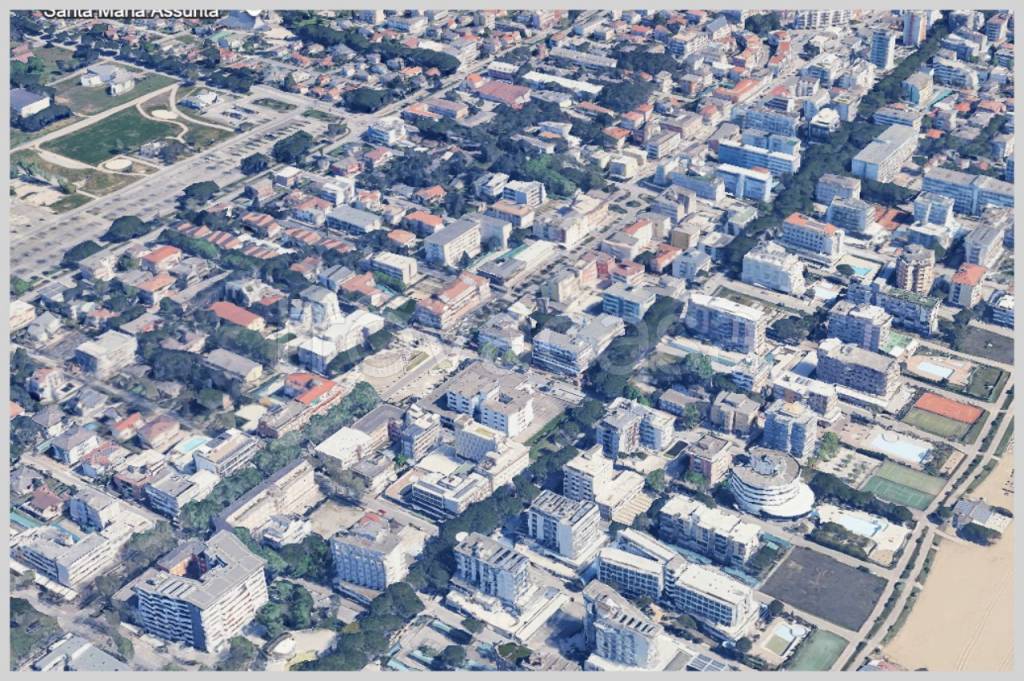Select the red-roofed building at center left

click(x=236, y=315)
